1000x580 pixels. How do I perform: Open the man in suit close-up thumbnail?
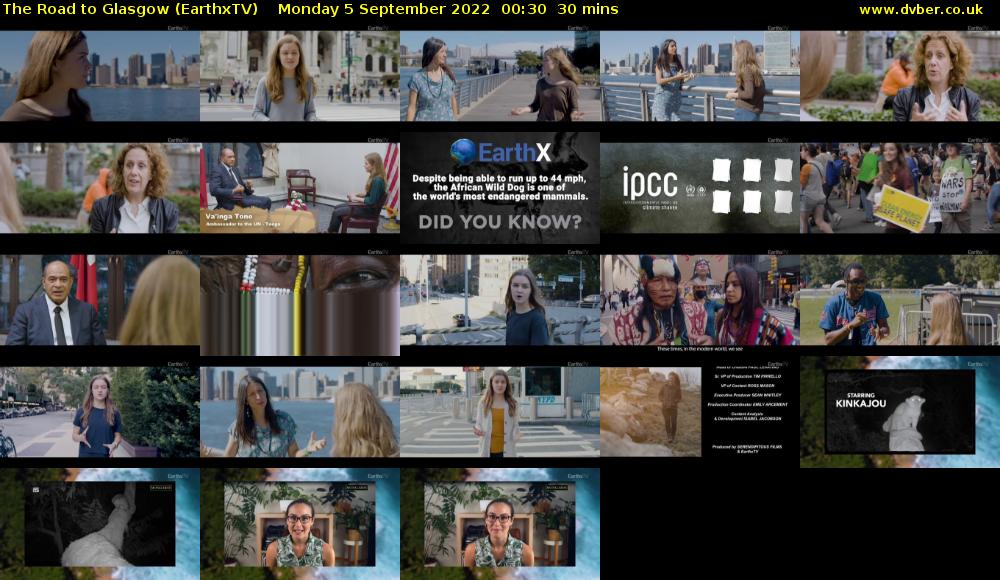point(100,300)
